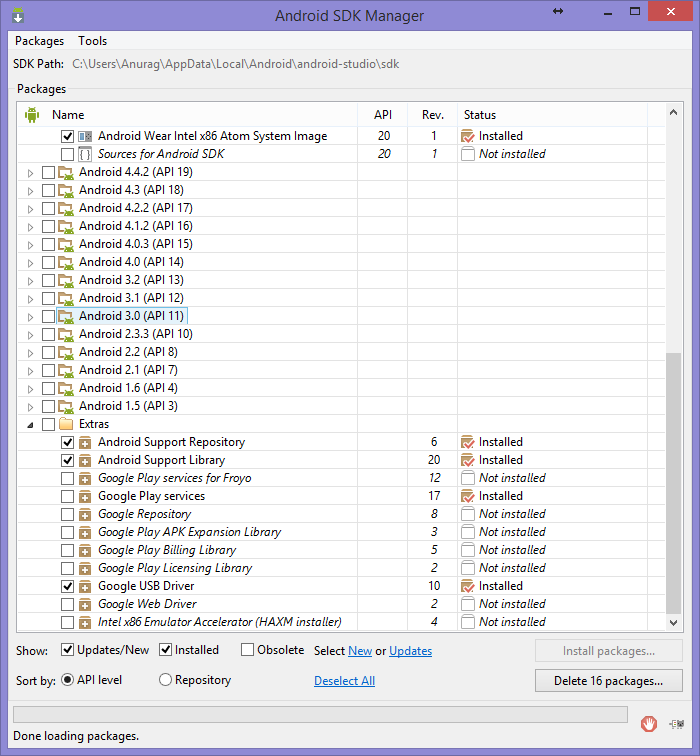Click the vertical scrollbar thumb in package list

point(673,484)
